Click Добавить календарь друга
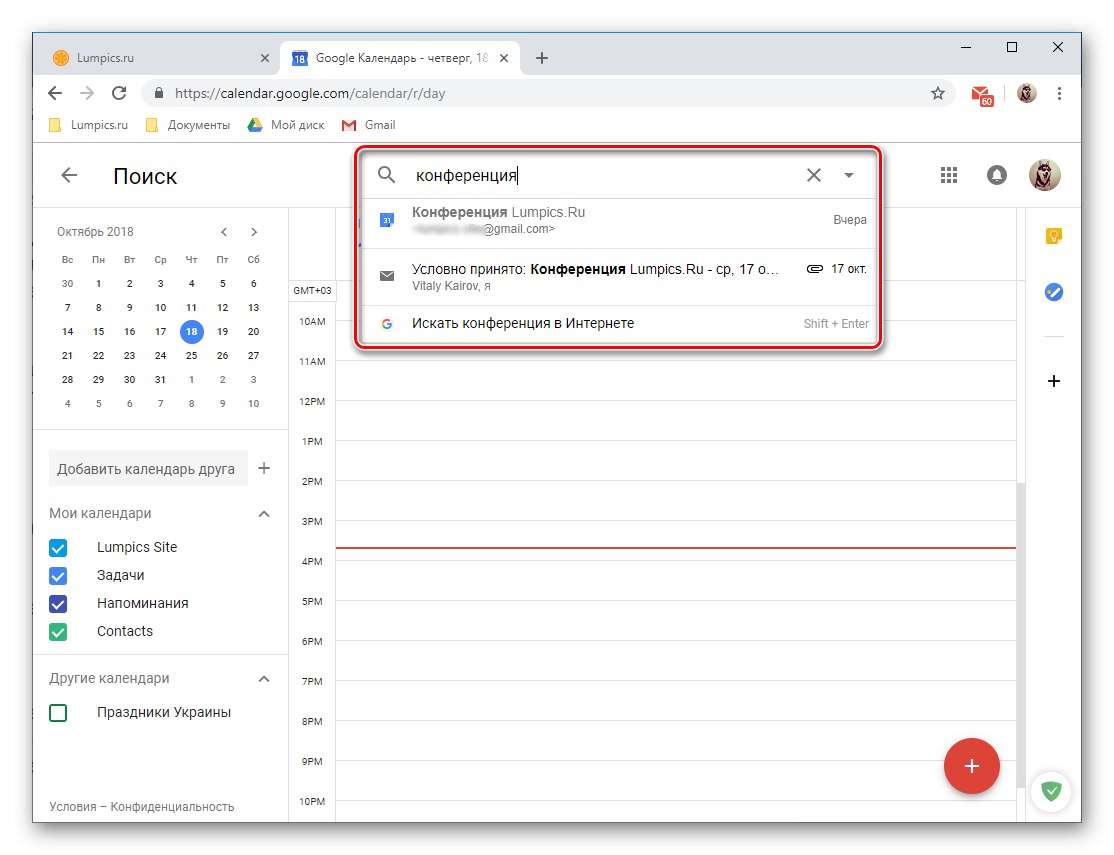Screen dimensions: 1114x855 (x=148, y=468)
